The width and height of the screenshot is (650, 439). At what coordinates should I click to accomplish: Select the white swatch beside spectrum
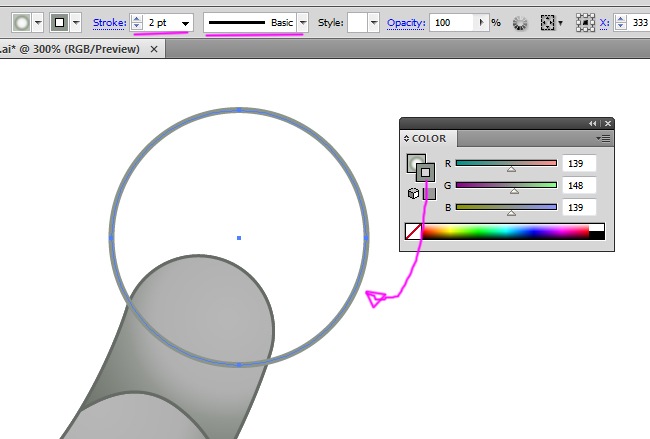pos(597,227)
